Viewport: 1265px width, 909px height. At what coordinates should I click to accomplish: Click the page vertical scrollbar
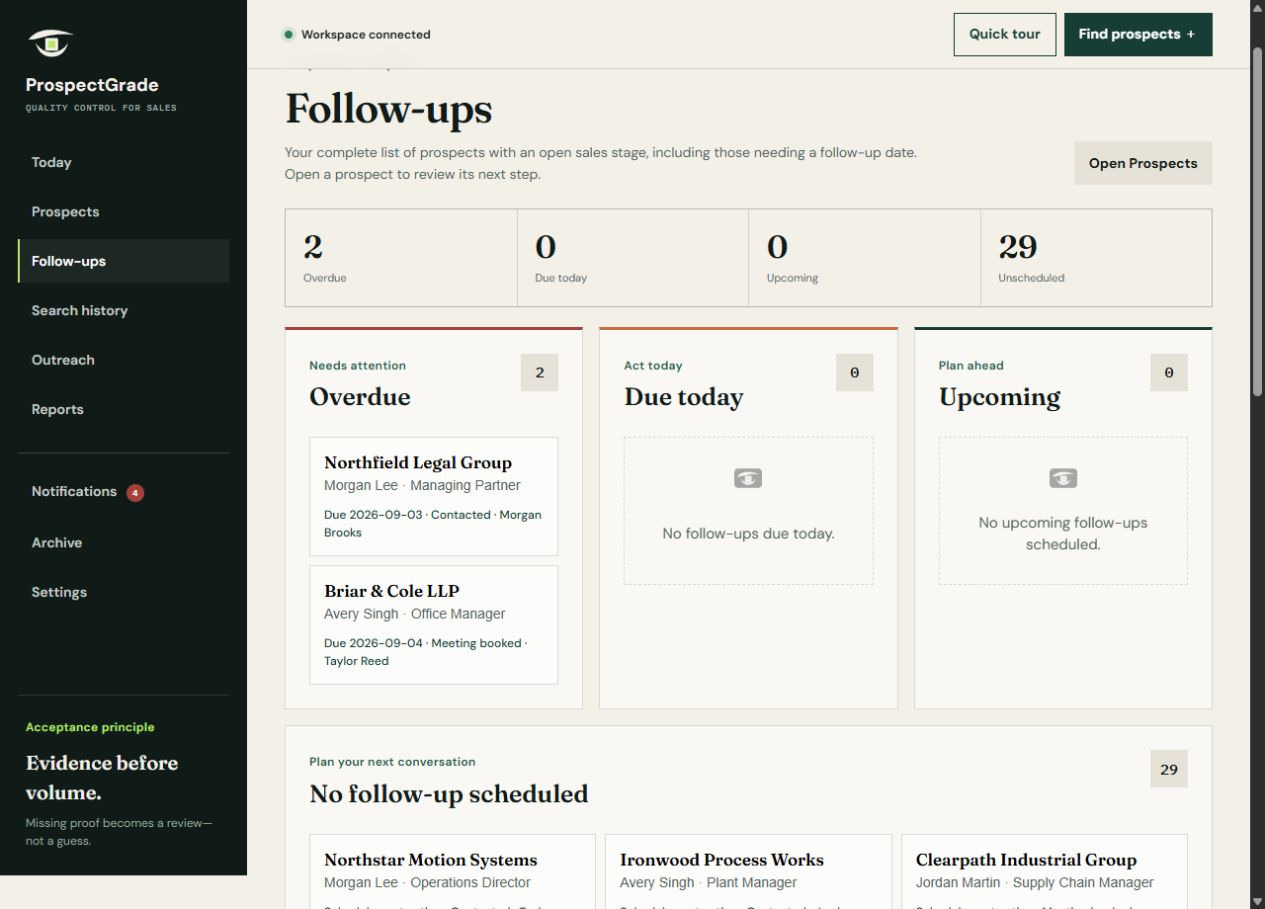1258,220
